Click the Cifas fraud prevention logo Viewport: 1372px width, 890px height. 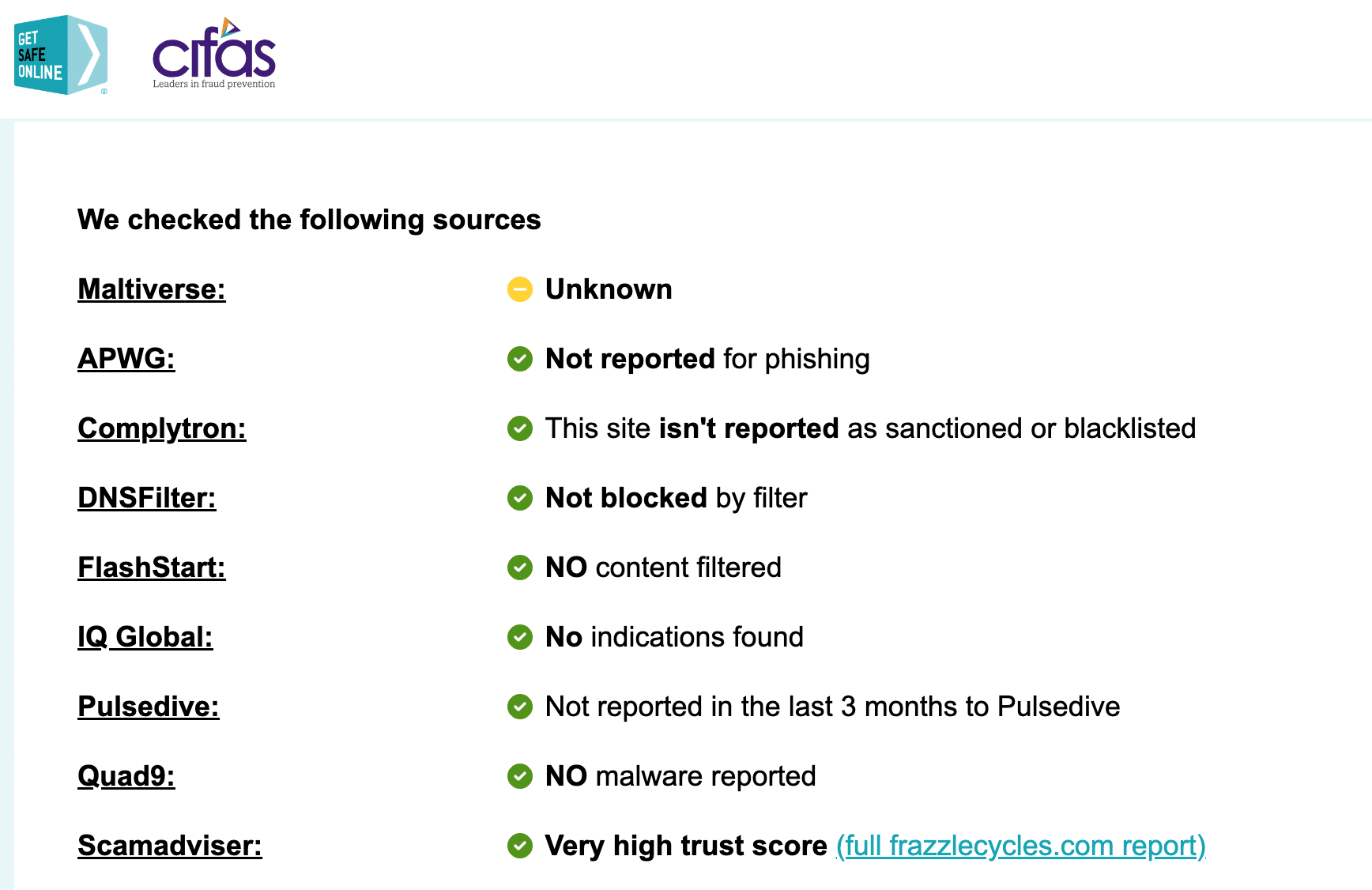(213, 54)
